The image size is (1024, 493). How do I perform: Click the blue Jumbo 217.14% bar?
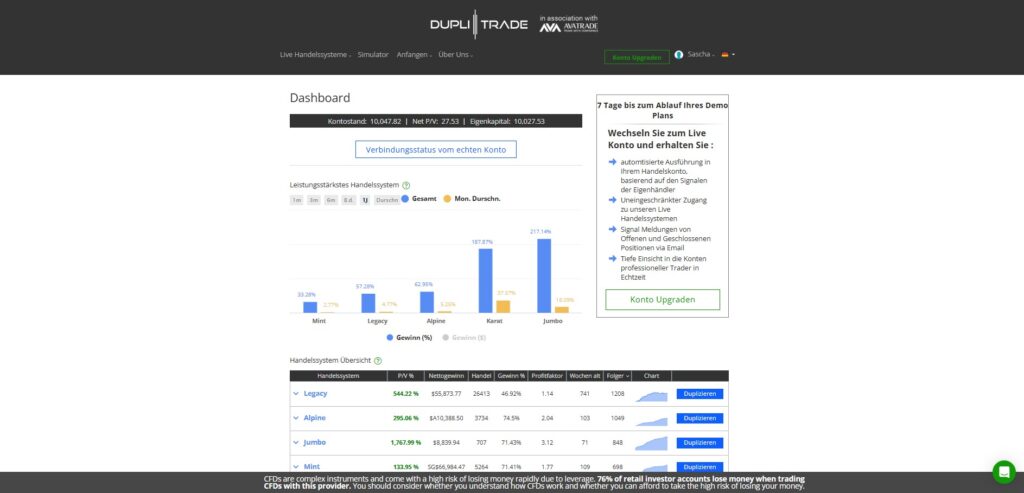coord(544,276)
